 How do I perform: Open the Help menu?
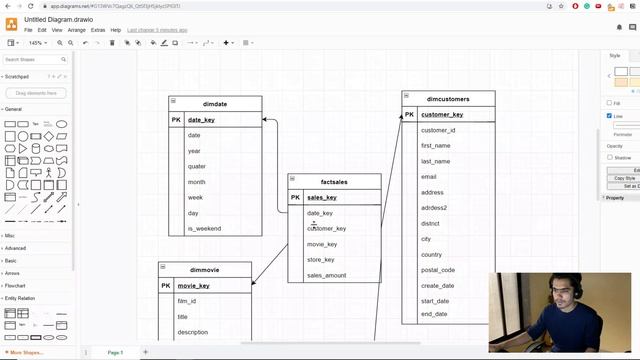[116, 30]
